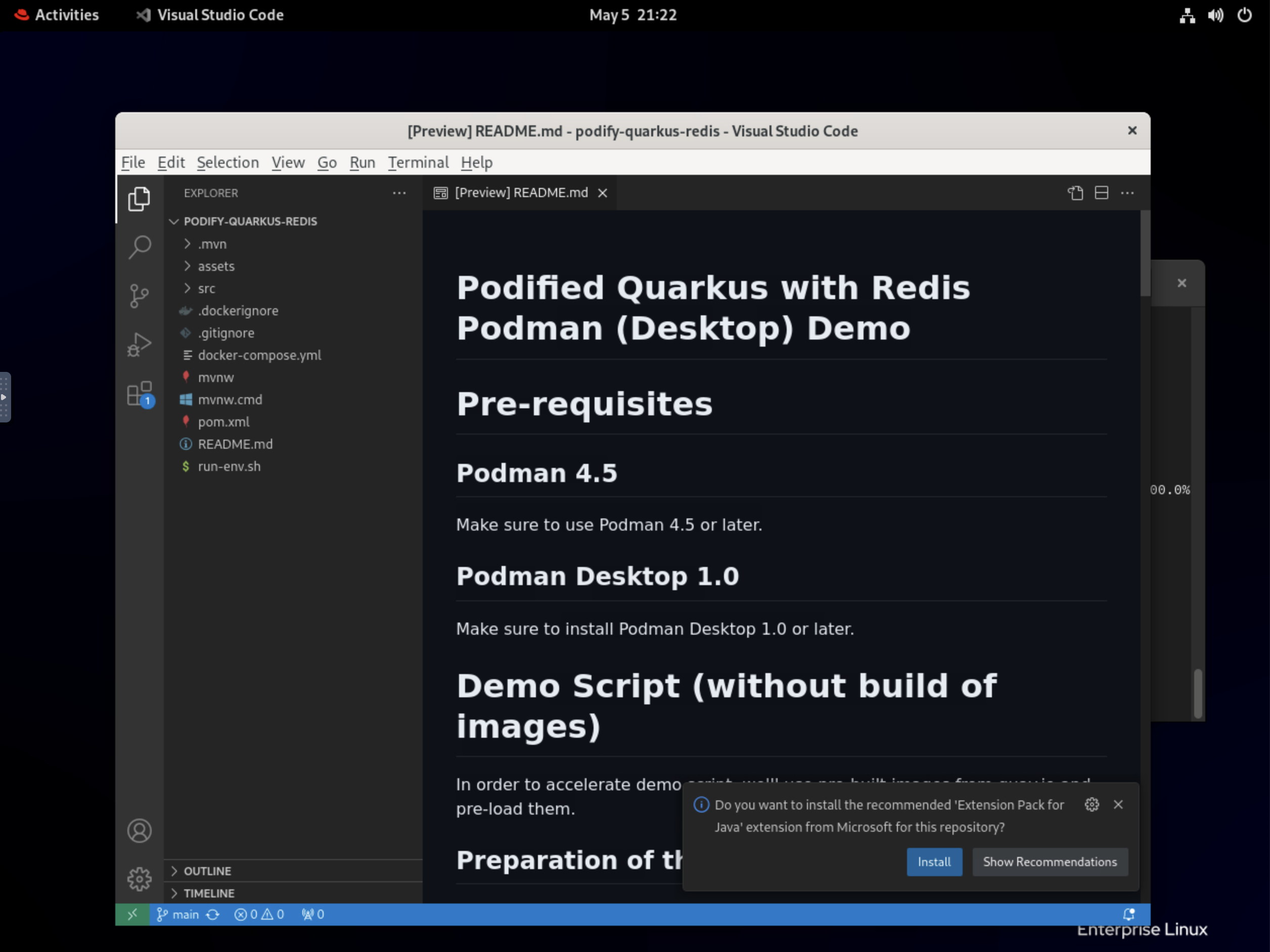Click the power icon in top bar
Viewport: 1270px width, 952px height.
point(1244,15)
